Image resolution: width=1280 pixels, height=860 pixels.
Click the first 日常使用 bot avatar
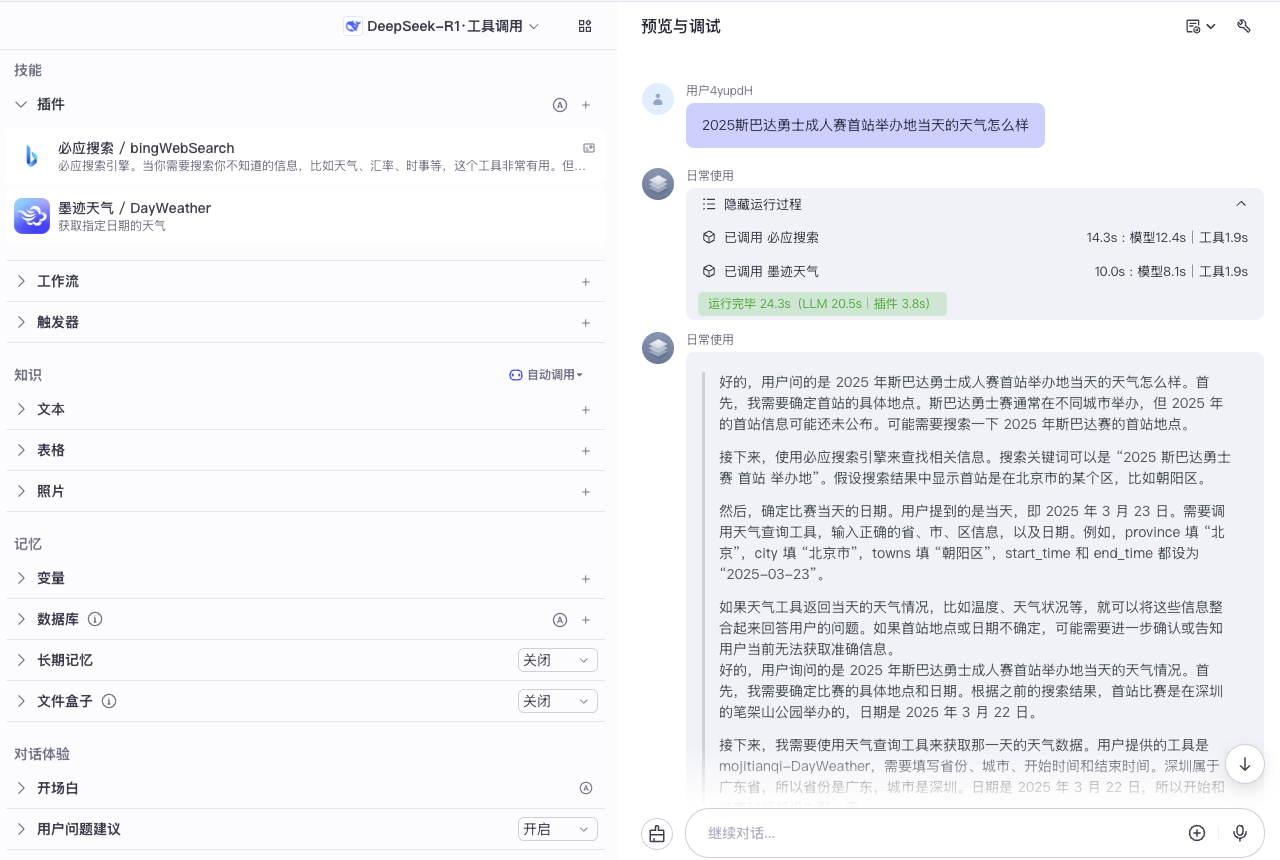[x=658, y=184]
